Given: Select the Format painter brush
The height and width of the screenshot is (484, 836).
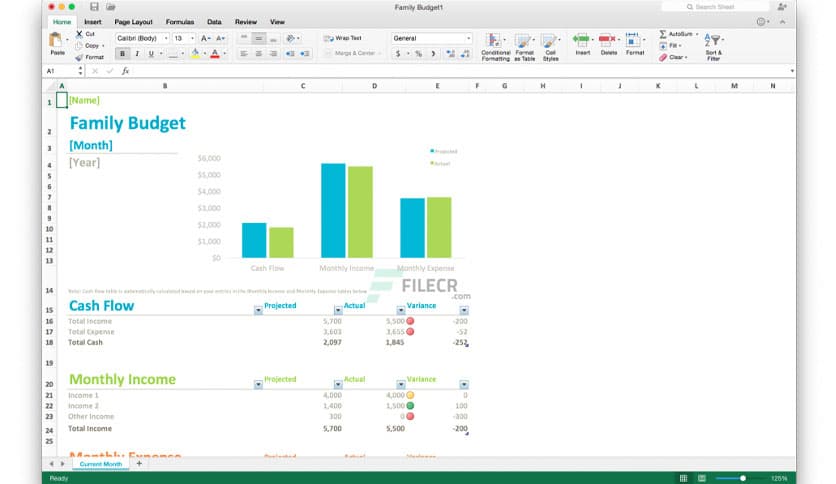Looking at the screenshot, I should (79, 57).
